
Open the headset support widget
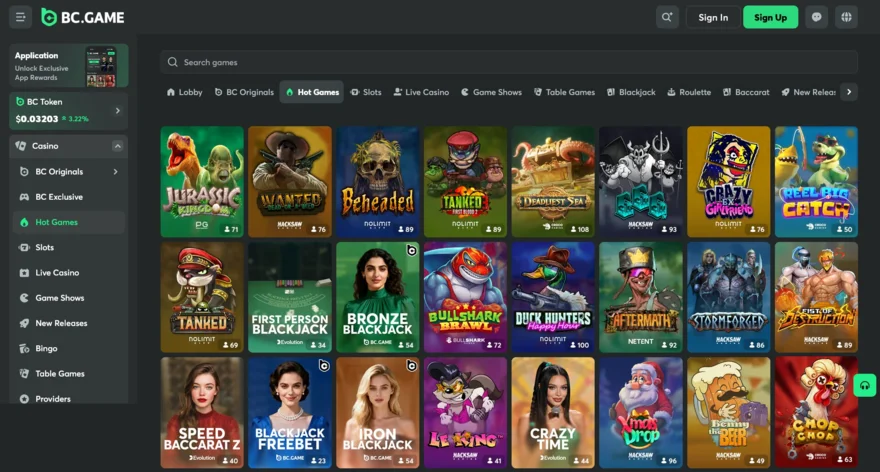pyautogui.click(x=864, y=386)
